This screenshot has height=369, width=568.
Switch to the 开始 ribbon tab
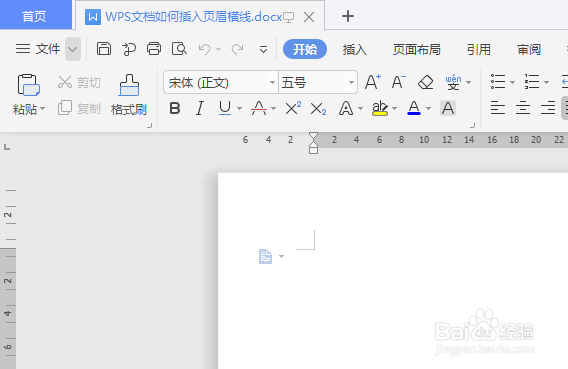[x=305, y=49]
